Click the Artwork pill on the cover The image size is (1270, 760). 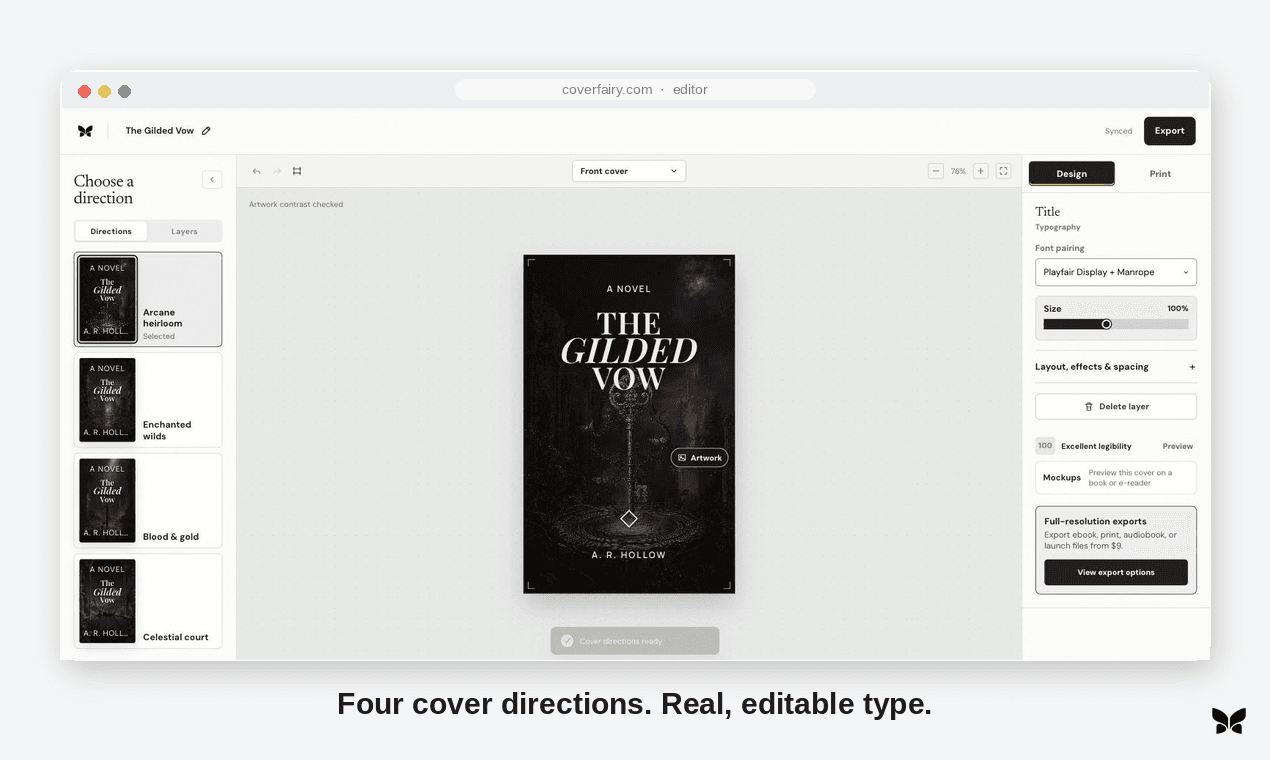[x=700, y=458]
